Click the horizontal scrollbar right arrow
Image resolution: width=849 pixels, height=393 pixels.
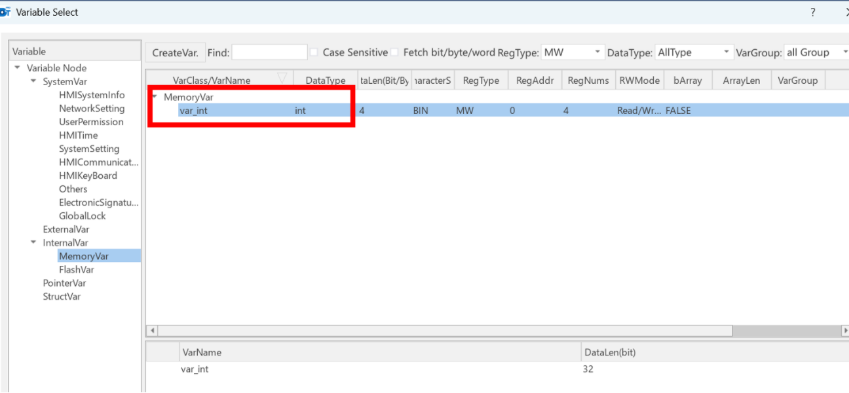845,330
